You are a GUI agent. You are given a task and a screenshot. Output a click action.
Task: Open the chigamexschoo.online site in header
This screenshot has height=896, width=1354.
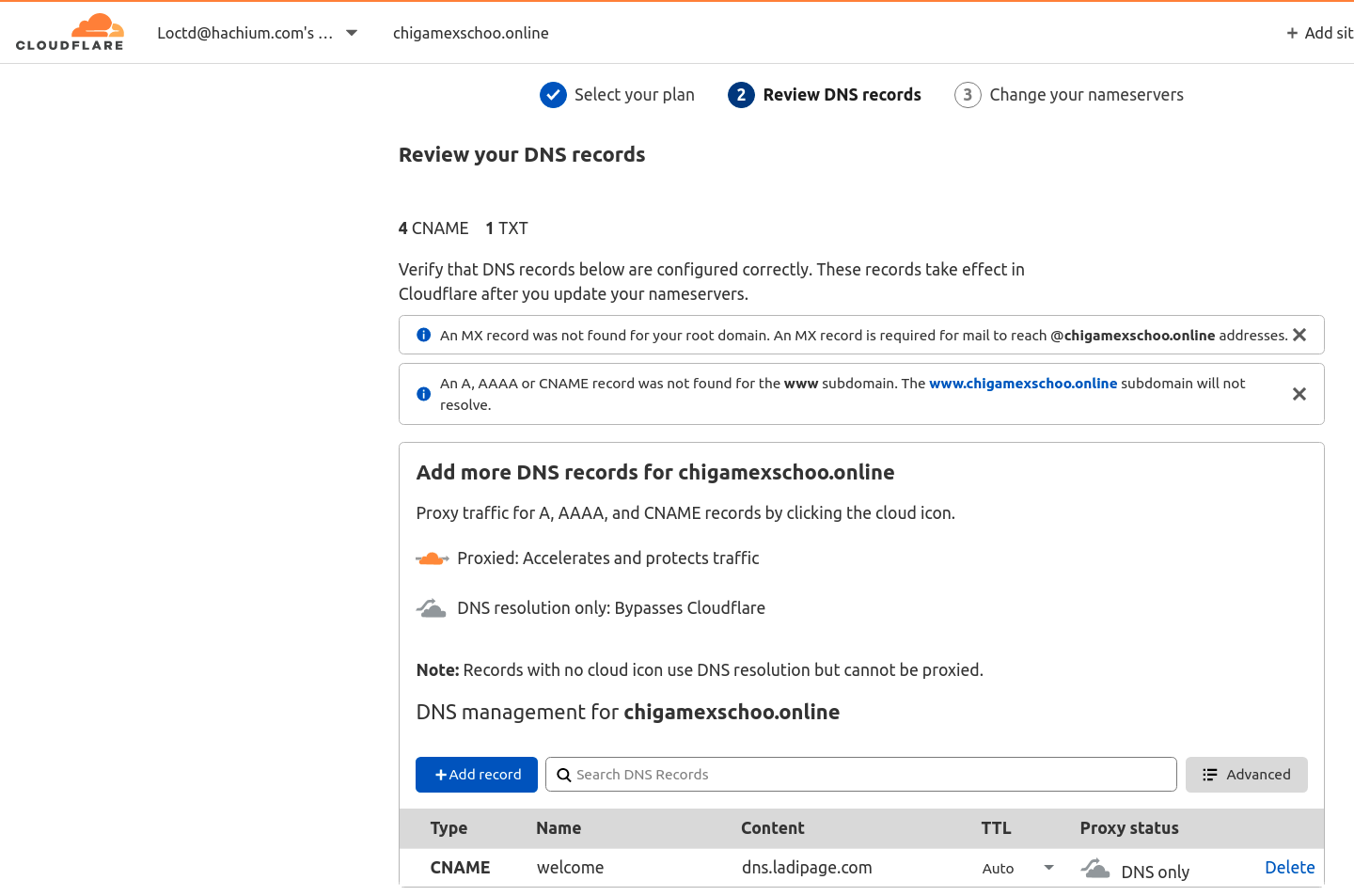point(471,33)
